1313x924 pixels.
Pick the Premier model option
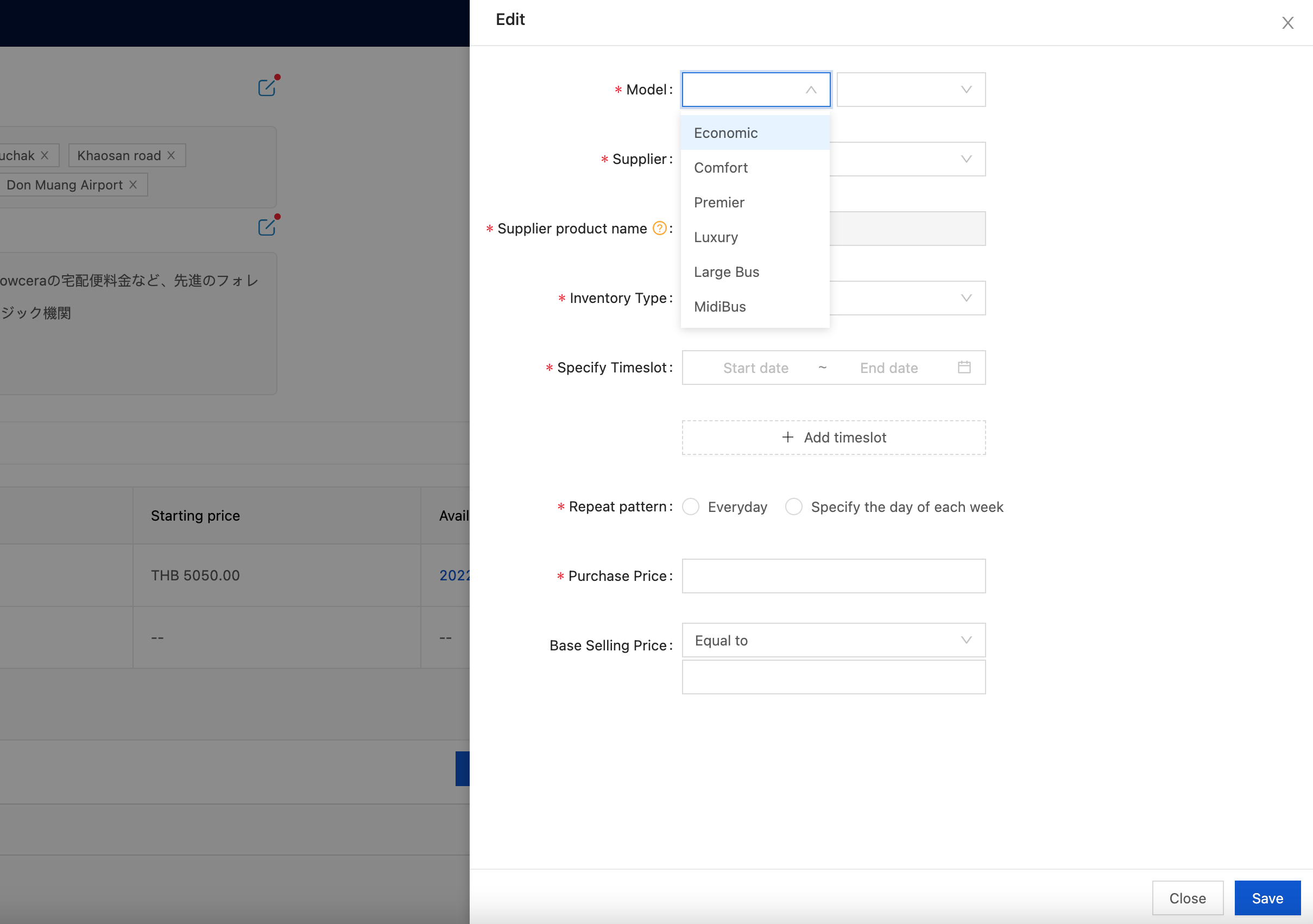click(x=719, y=202)
